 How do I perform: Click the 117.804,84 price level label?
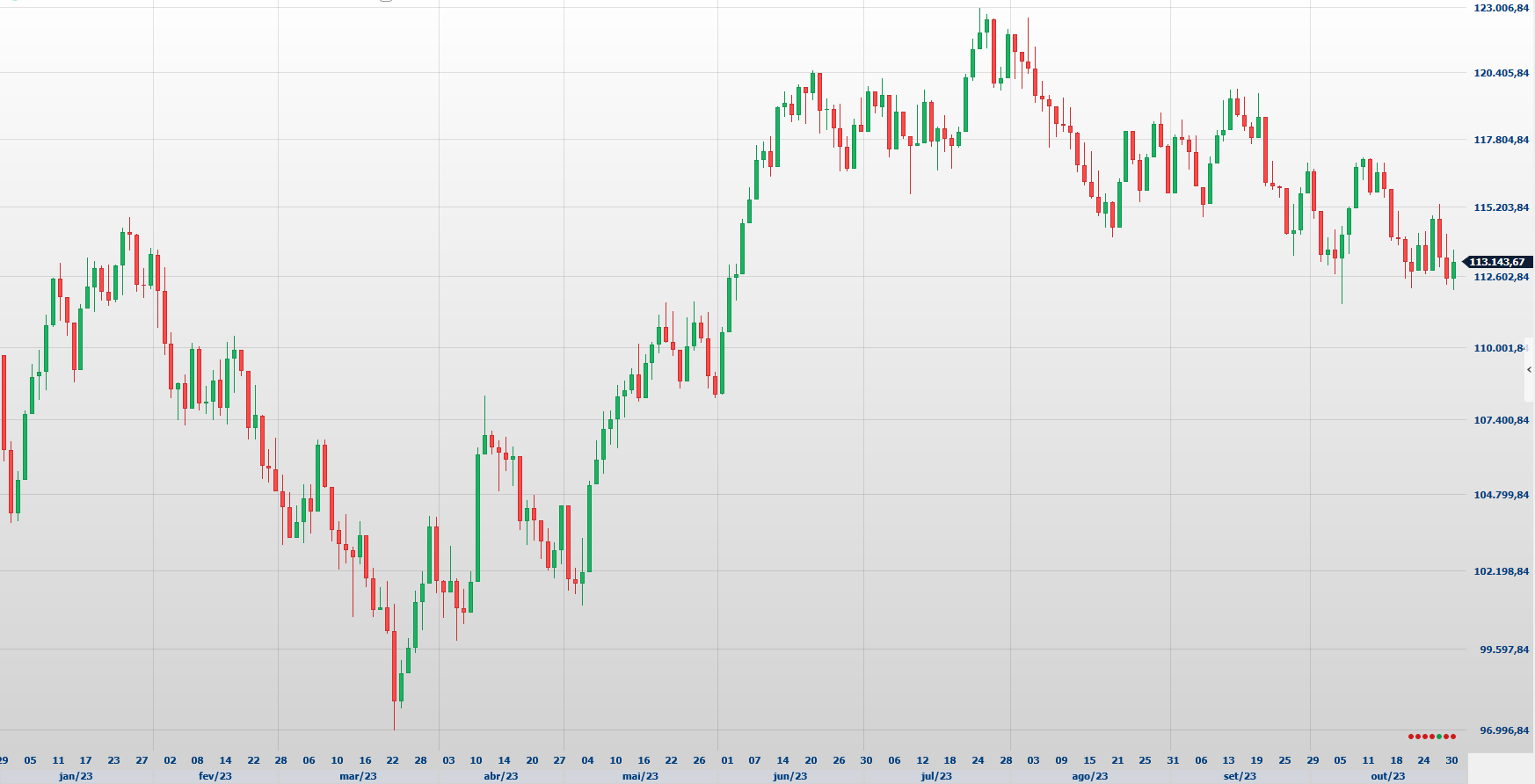[1501, 140]
